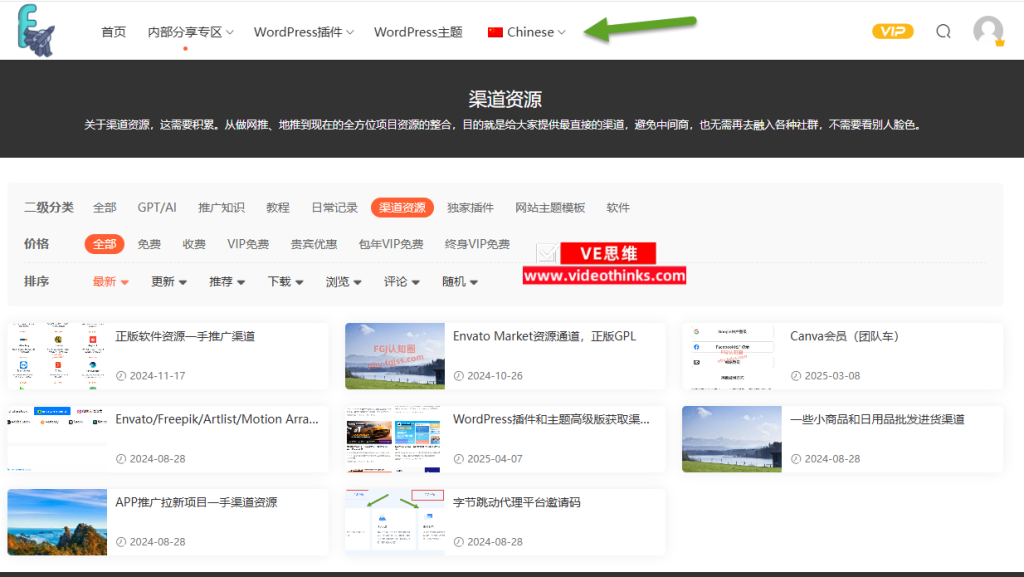1024x577 pixels.
Task: Select the 独家插件 category filter
Action: pos(470,208)
